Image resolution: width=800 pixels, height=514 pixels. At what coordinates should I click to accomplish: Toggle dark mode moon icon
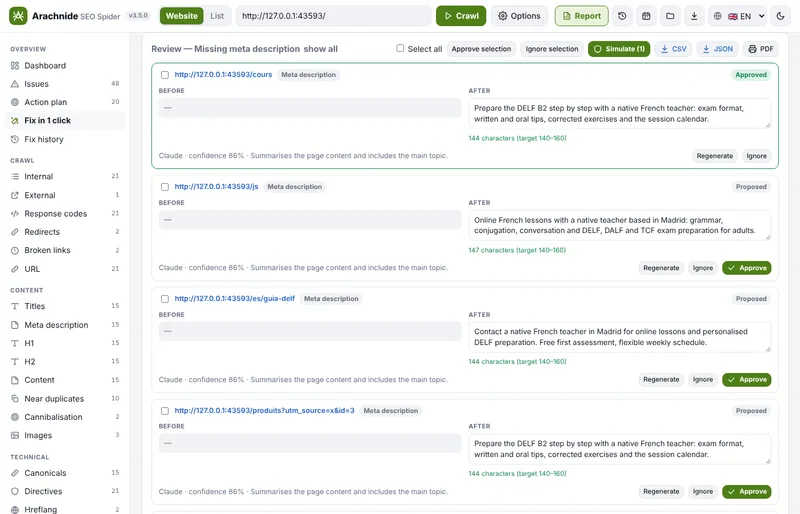point(780,16)
